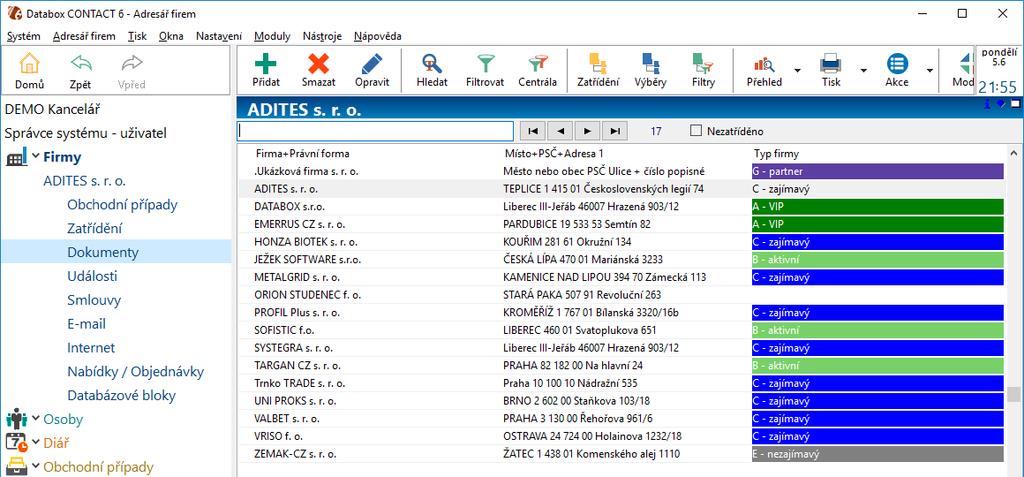Go to previous record button
1024x477 pixels.
pyautogui.click(x=560, y=131)
